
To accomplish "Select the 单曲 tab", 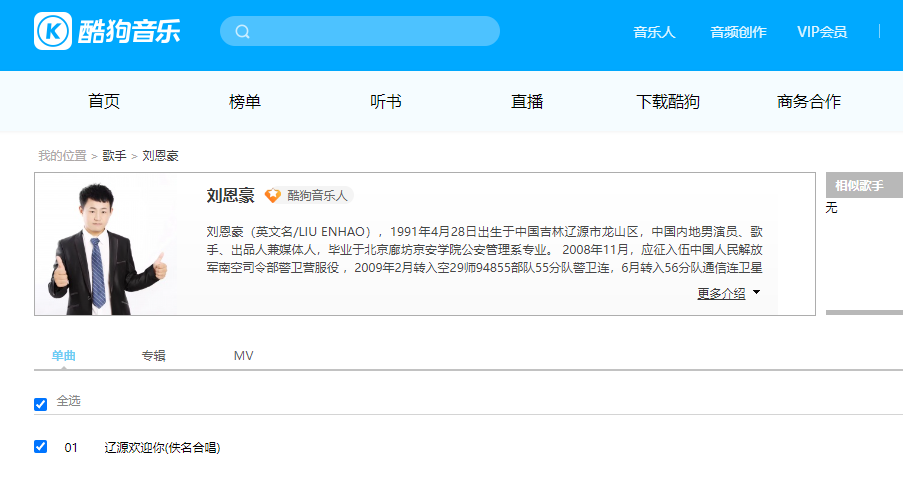I will pyautogui.click(x=64, y=356).
